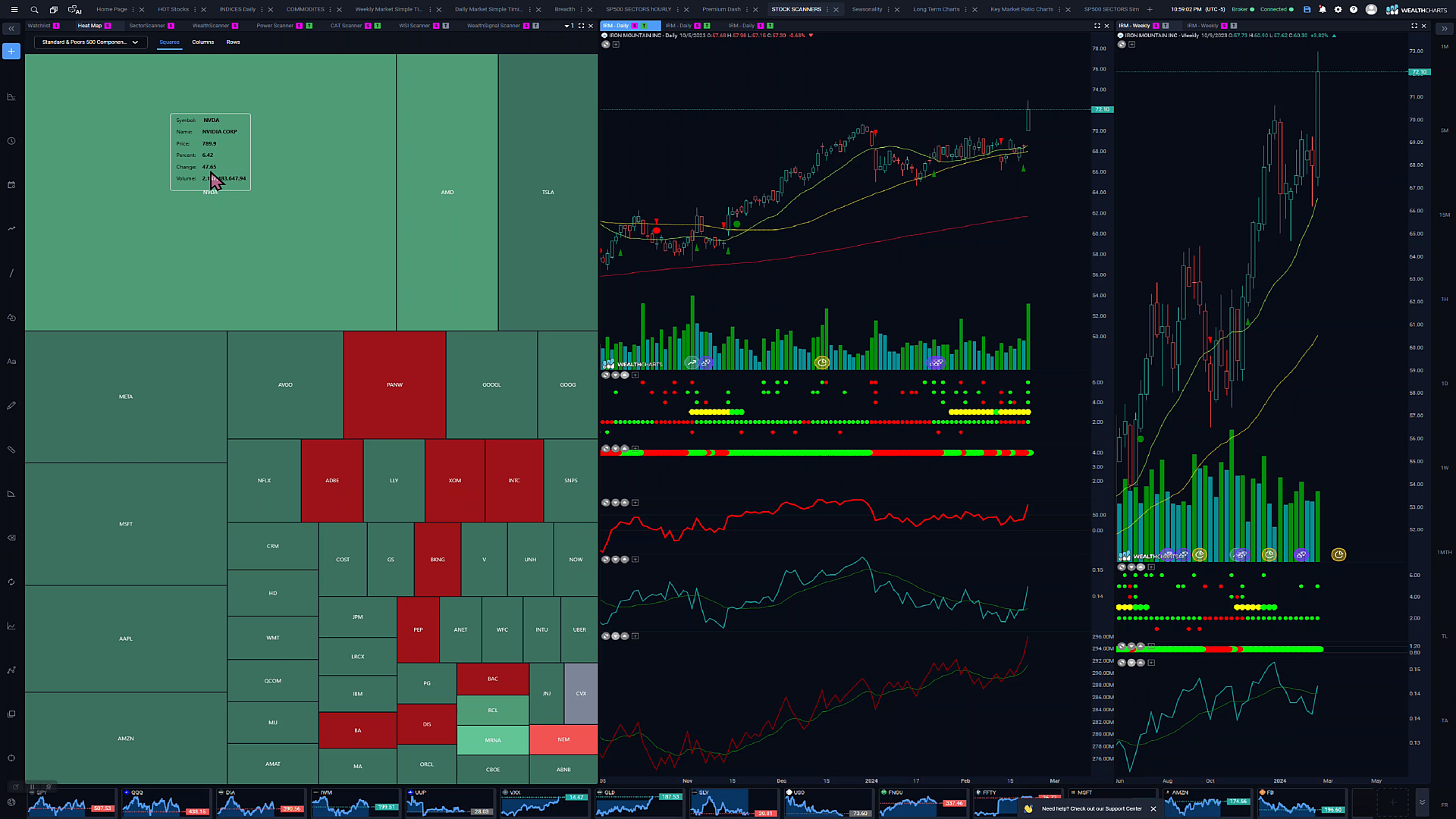Open the AI chat assistant icon
The image size is (1456, 819).
point(74,10)
